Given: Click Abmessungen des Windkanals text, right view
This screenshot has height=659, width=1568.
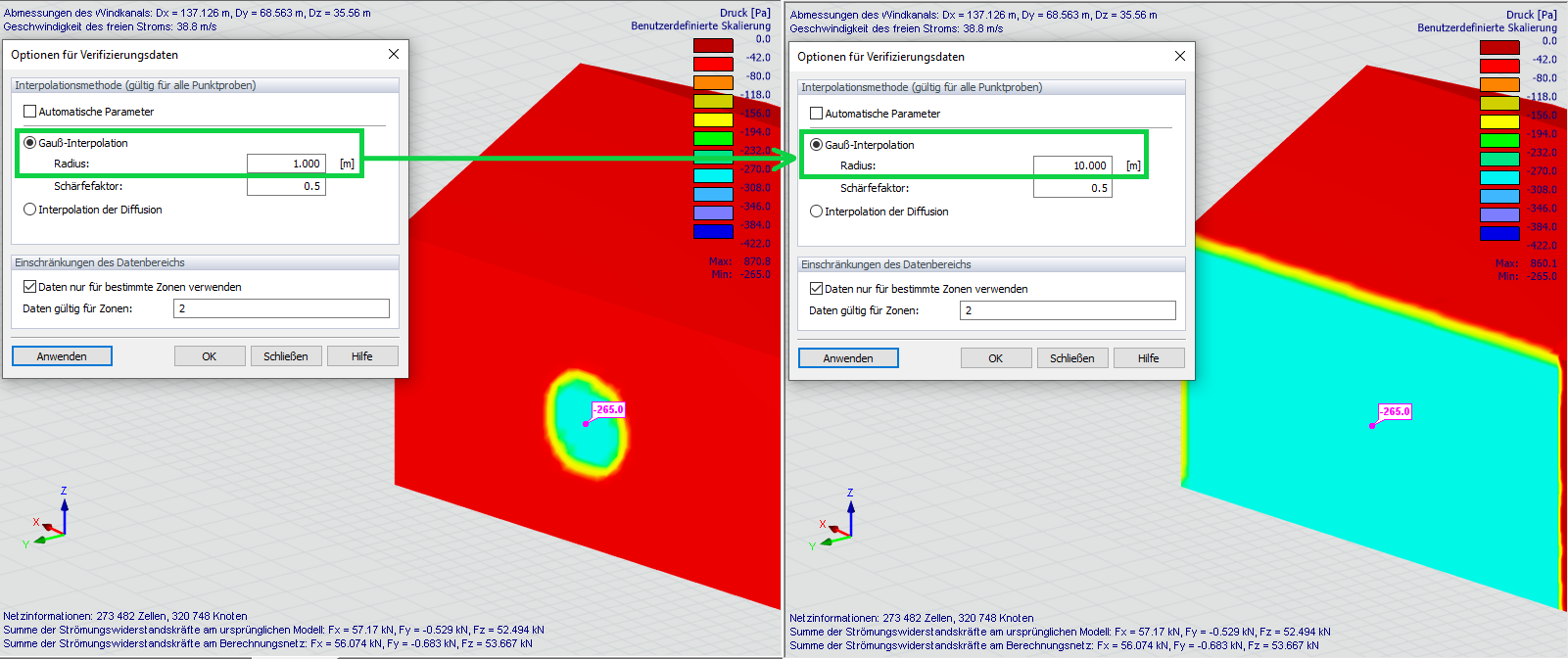Looking at the screenshot, I should tap(974, 15).
